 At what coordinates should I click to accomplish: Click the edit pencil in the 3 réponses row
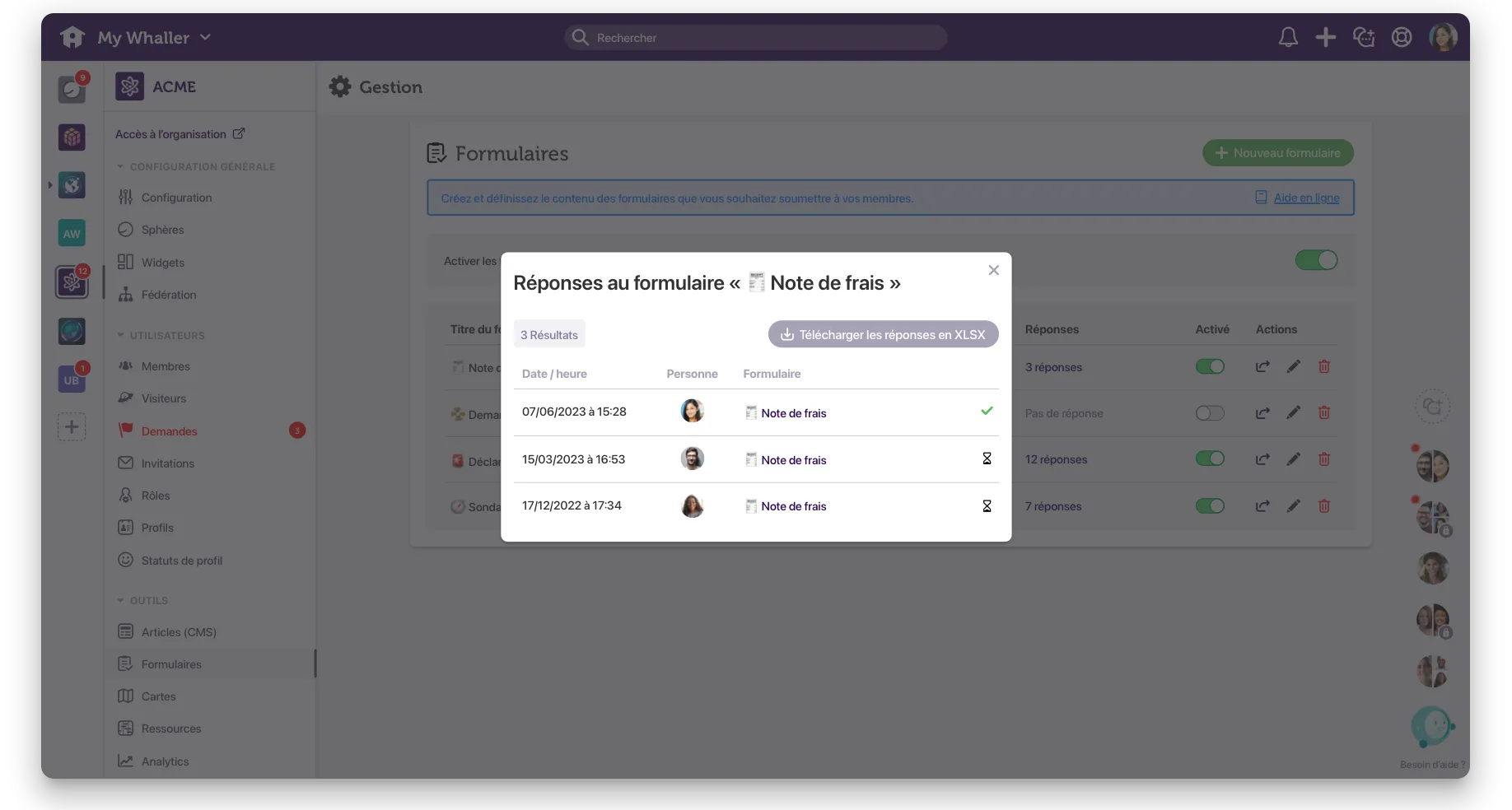1293,366
